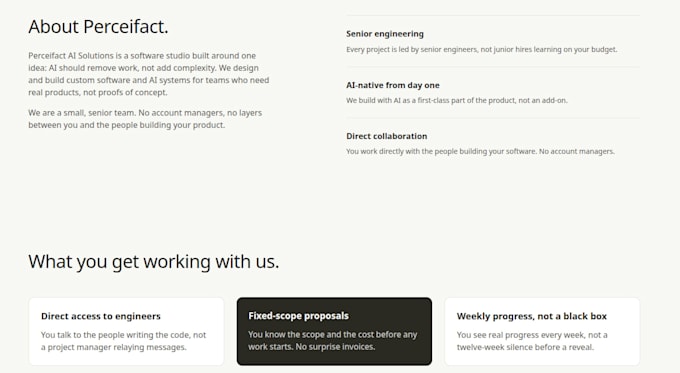Click the divider line above AI-native from day one
The width and height of the screenshot is (680, 373).
click(493, 67)
